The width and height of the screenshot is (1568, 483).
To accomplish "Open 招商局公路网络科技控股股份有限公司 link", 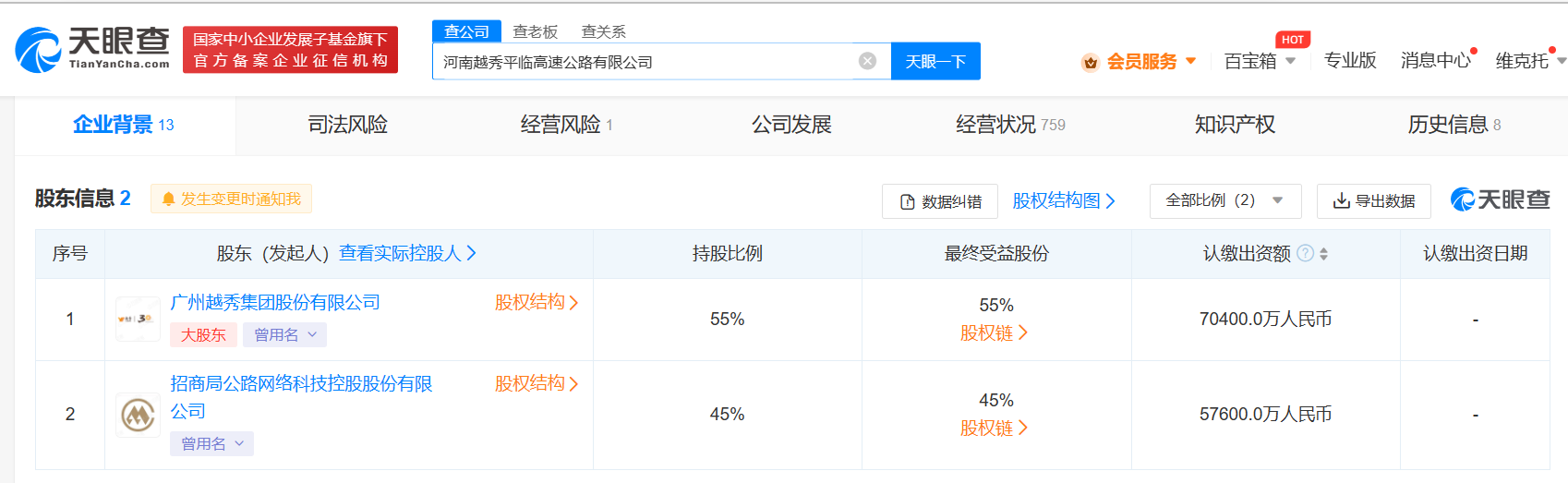I will pyautogui.click(x=301, y=397).
